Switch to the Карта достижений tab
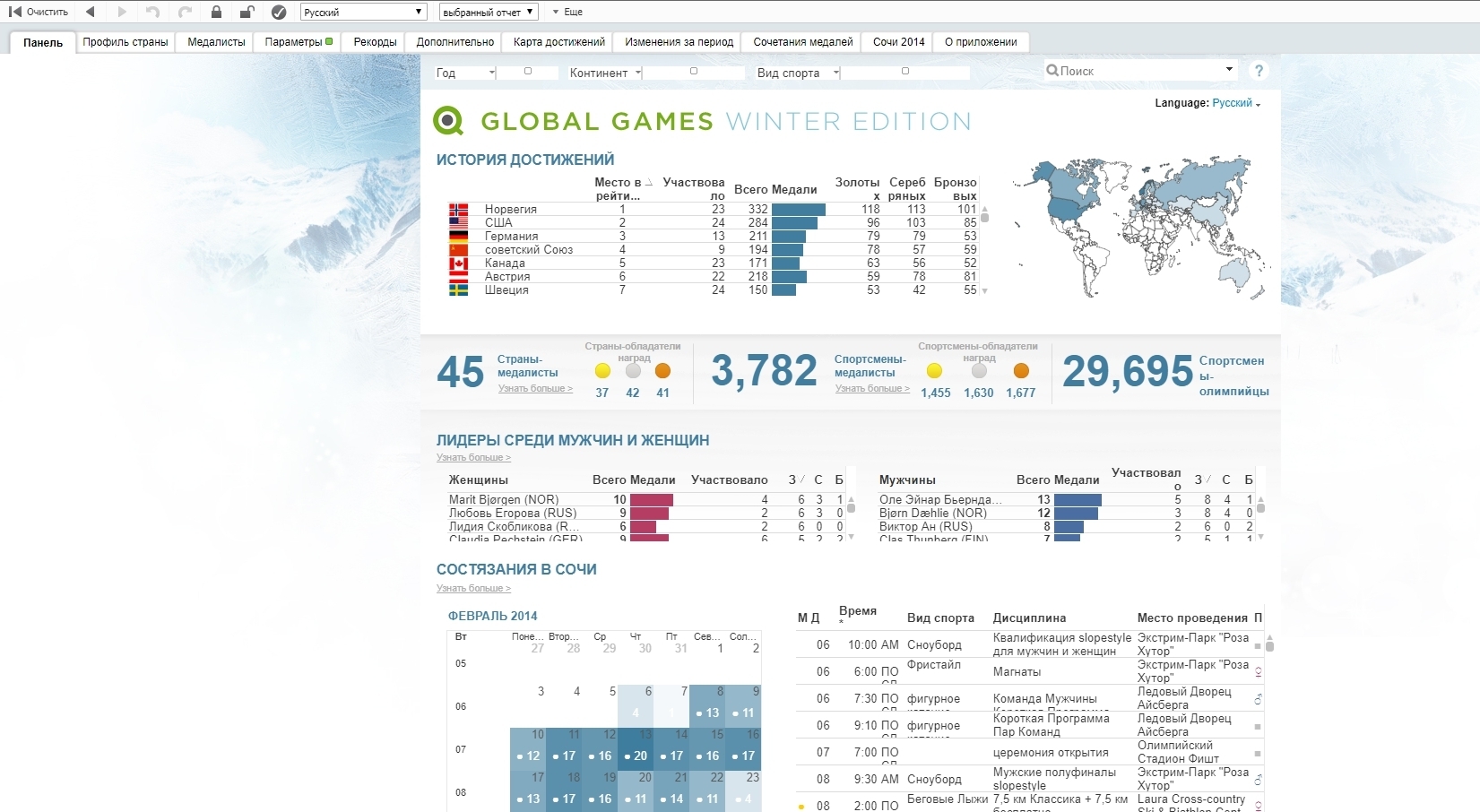The width and height of the screenshot is (1480, 812). (x=559, y=42)
